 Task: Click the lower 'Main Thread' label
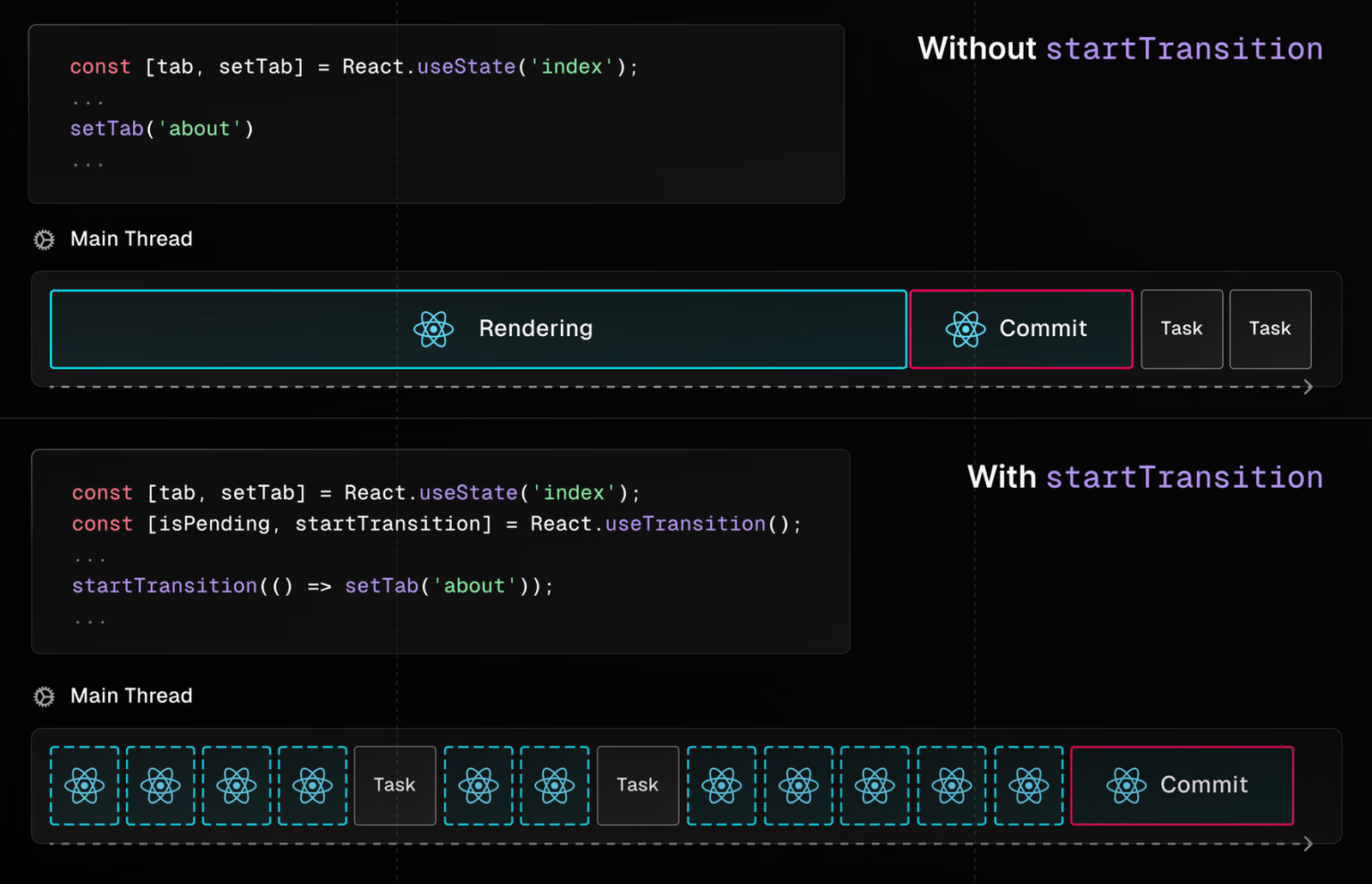pos(131,696)
